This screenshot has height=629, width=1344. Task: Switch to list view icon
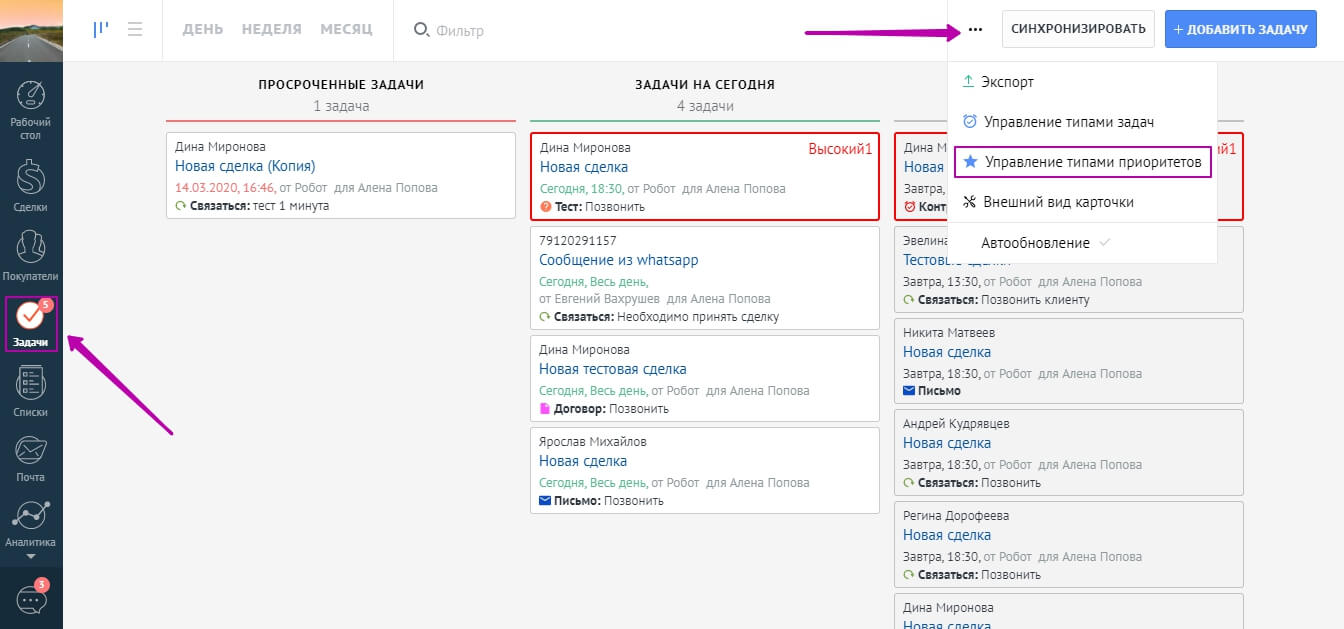135,30
